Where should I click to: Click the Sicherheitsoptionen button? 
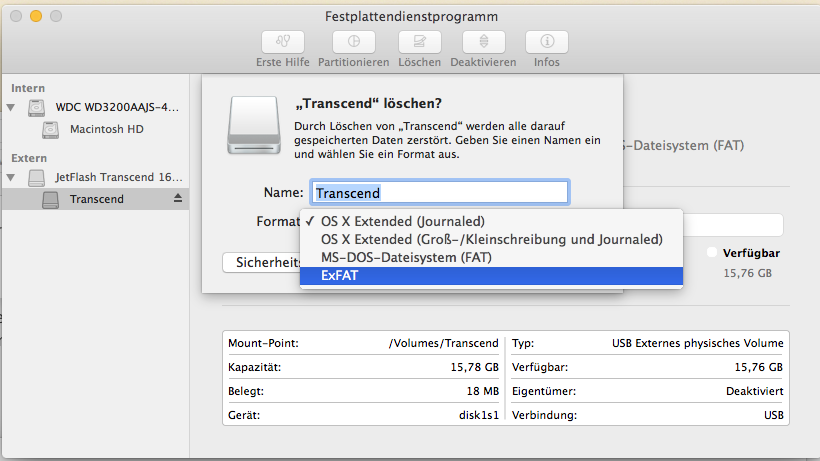pos(262,262)
